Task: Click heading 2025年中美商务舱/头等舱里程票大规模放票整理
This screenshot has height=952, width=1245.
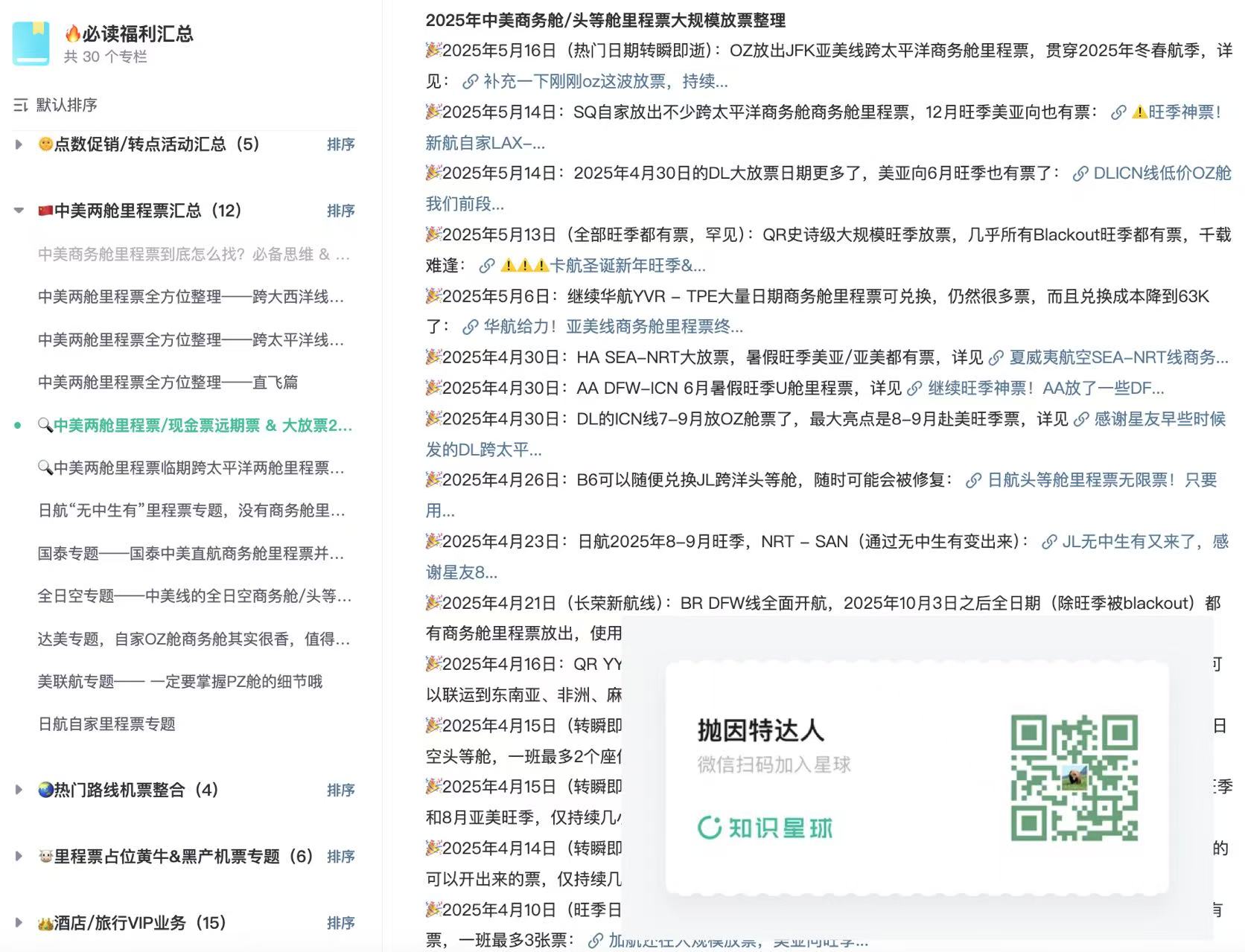Action: (x=605, y=20)
